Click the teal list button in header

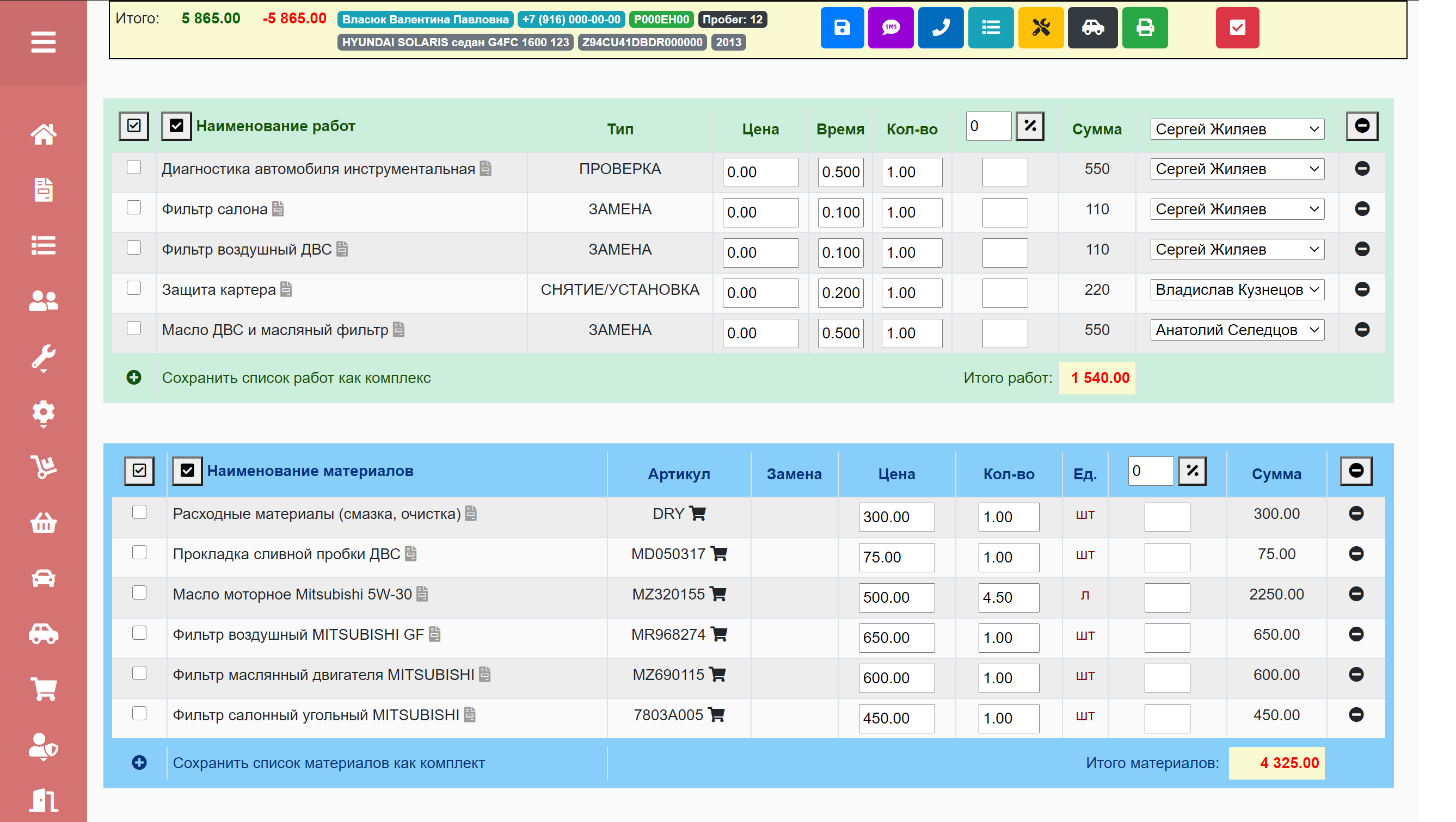pyautogui.click(x=990, y=27)
